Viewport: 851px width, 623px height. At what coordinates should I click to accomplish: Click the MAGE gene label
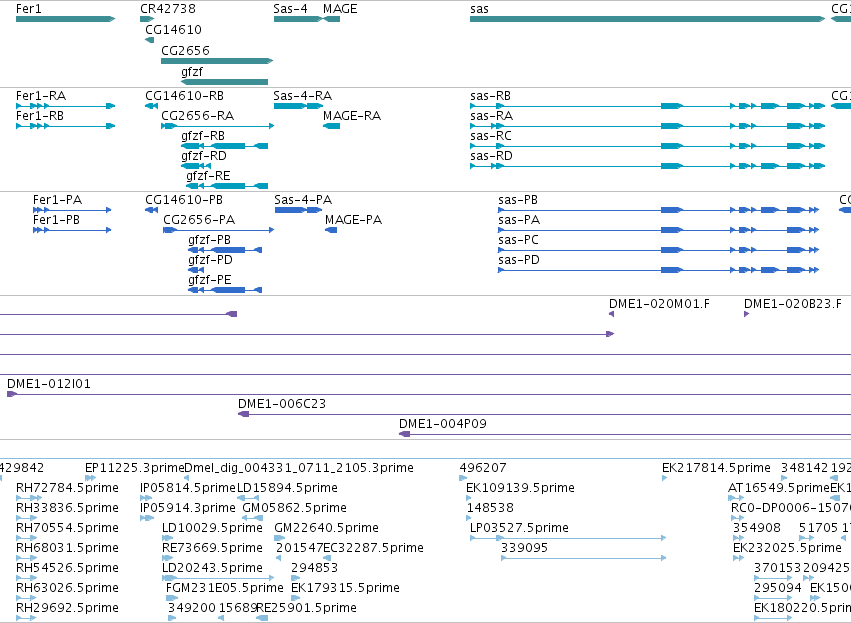coord(340,9)
